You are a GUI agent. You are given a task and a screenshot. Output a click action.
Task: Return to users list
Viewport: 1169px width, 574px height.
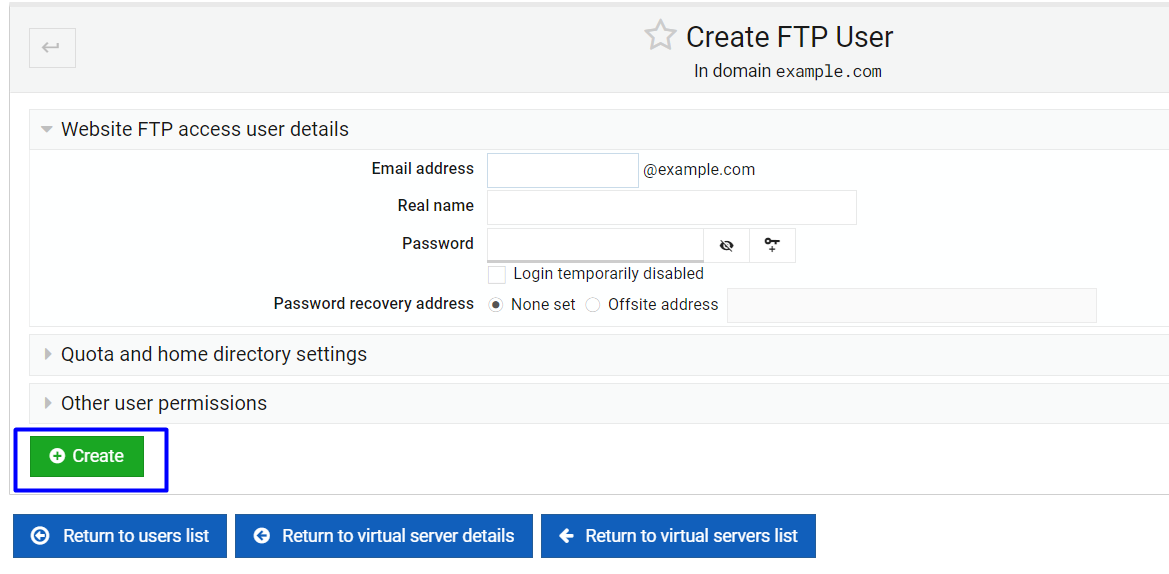tap(120, 536)
